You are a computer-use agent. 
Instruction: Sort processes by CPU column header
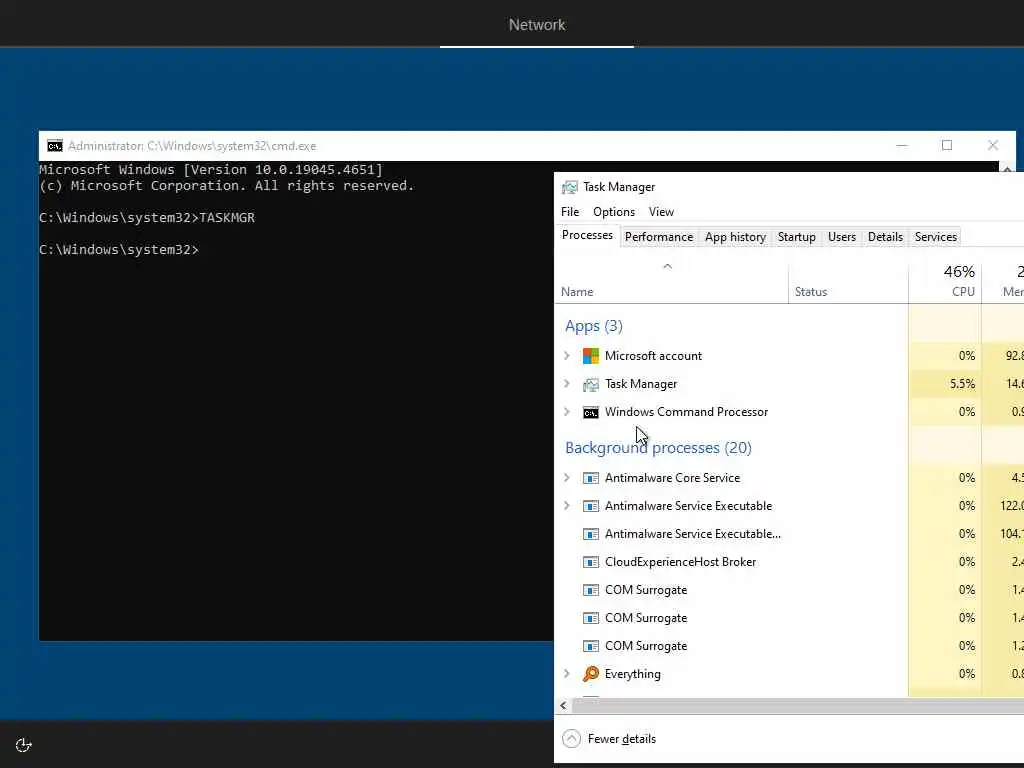(945, 281)
